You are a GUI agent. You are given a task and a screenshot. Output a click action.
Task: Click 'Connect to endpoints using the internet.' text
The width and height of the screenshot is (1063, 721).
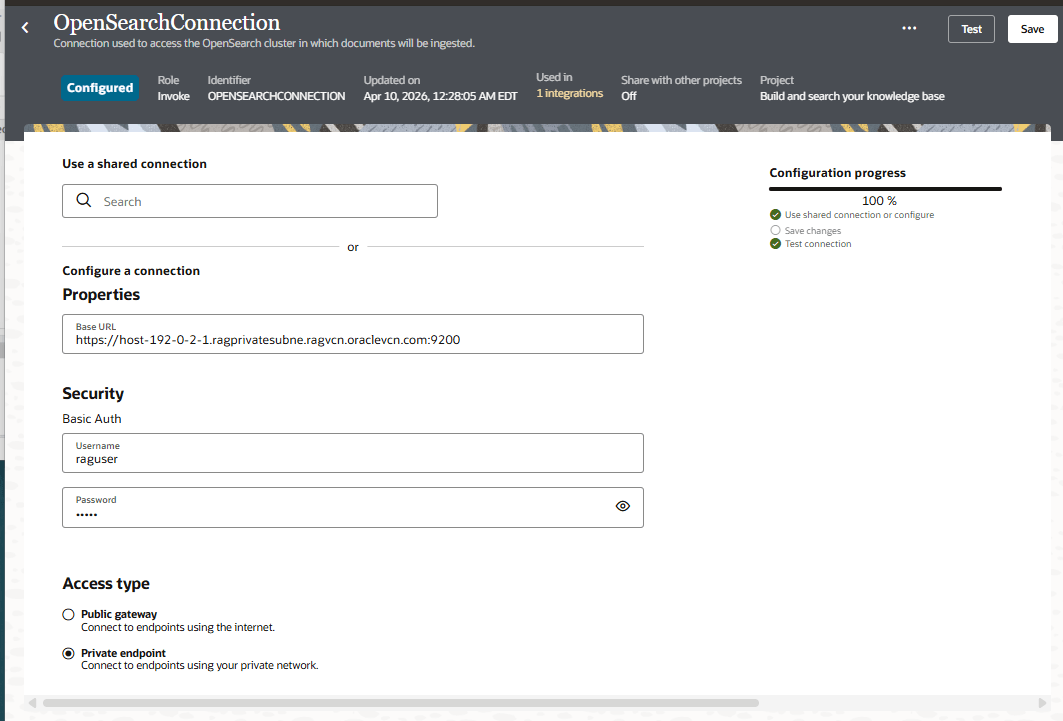point(178,627)
